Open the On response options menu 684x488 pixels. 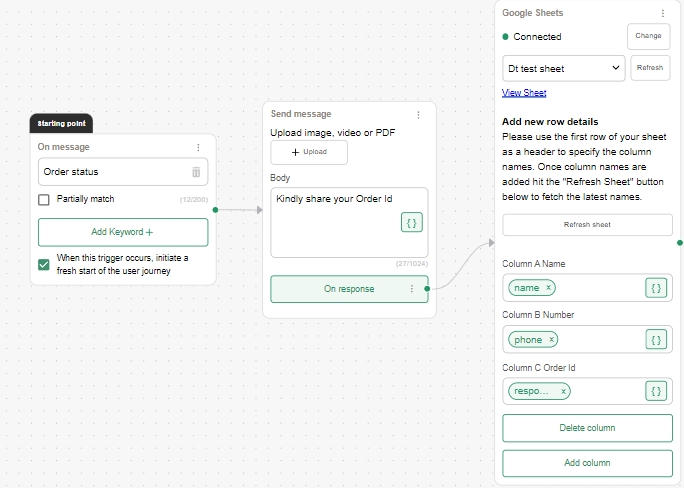coord(411,289)
